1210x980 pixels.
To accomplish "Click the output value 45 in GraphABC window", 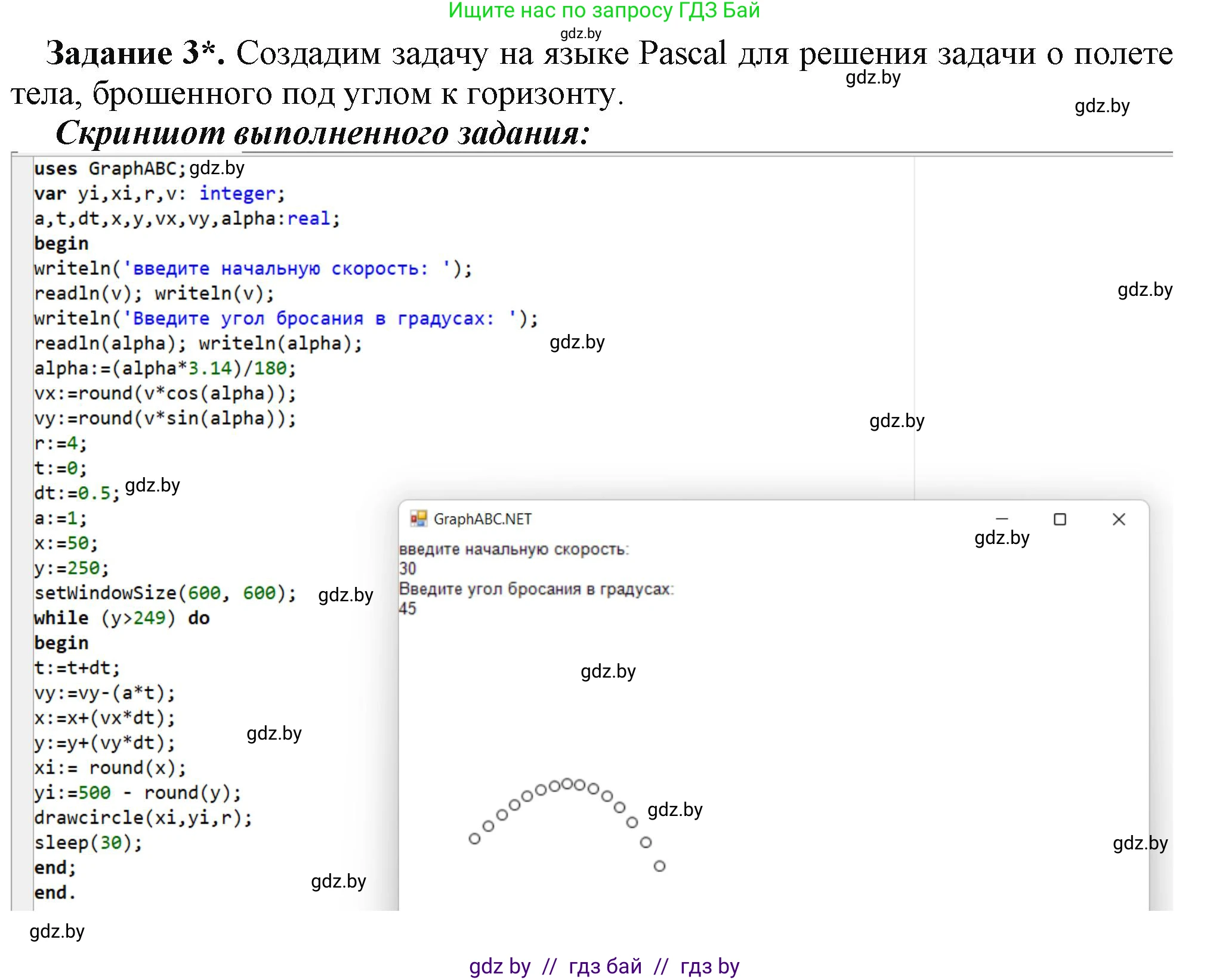I will 408,608.
